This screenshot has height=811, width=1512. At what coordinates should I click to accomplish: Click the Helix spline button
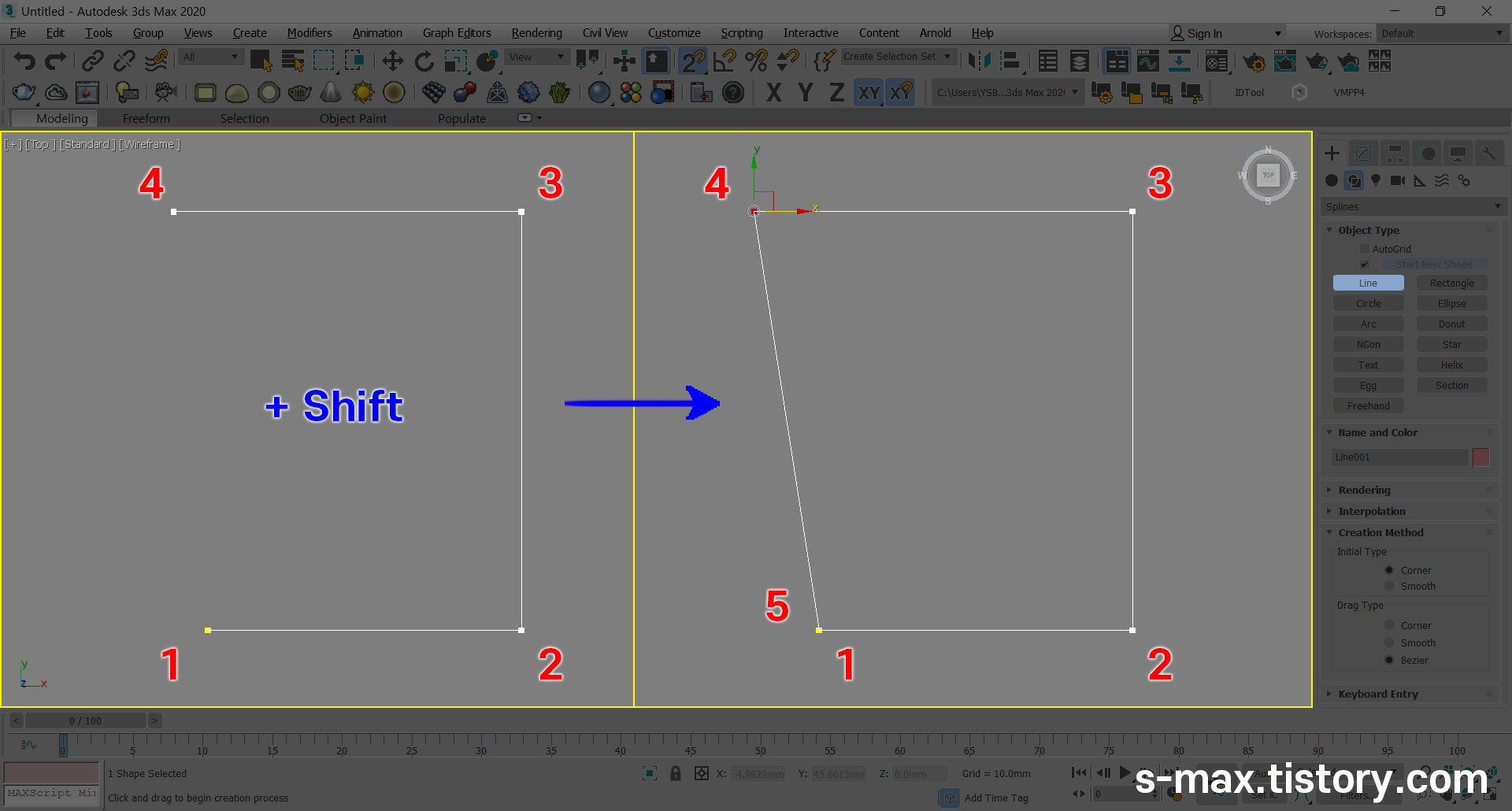click(1451, 365)
